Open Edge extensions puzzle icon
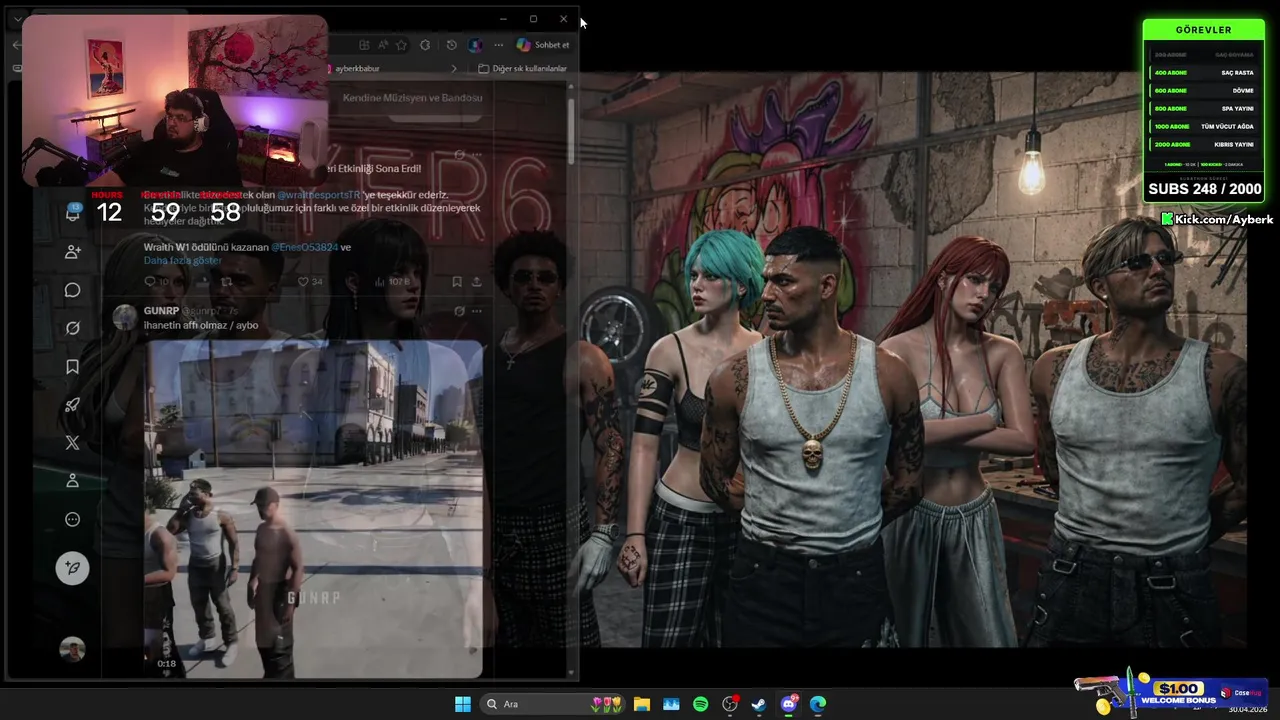1280x720 pixels. (x=425, y=45)
